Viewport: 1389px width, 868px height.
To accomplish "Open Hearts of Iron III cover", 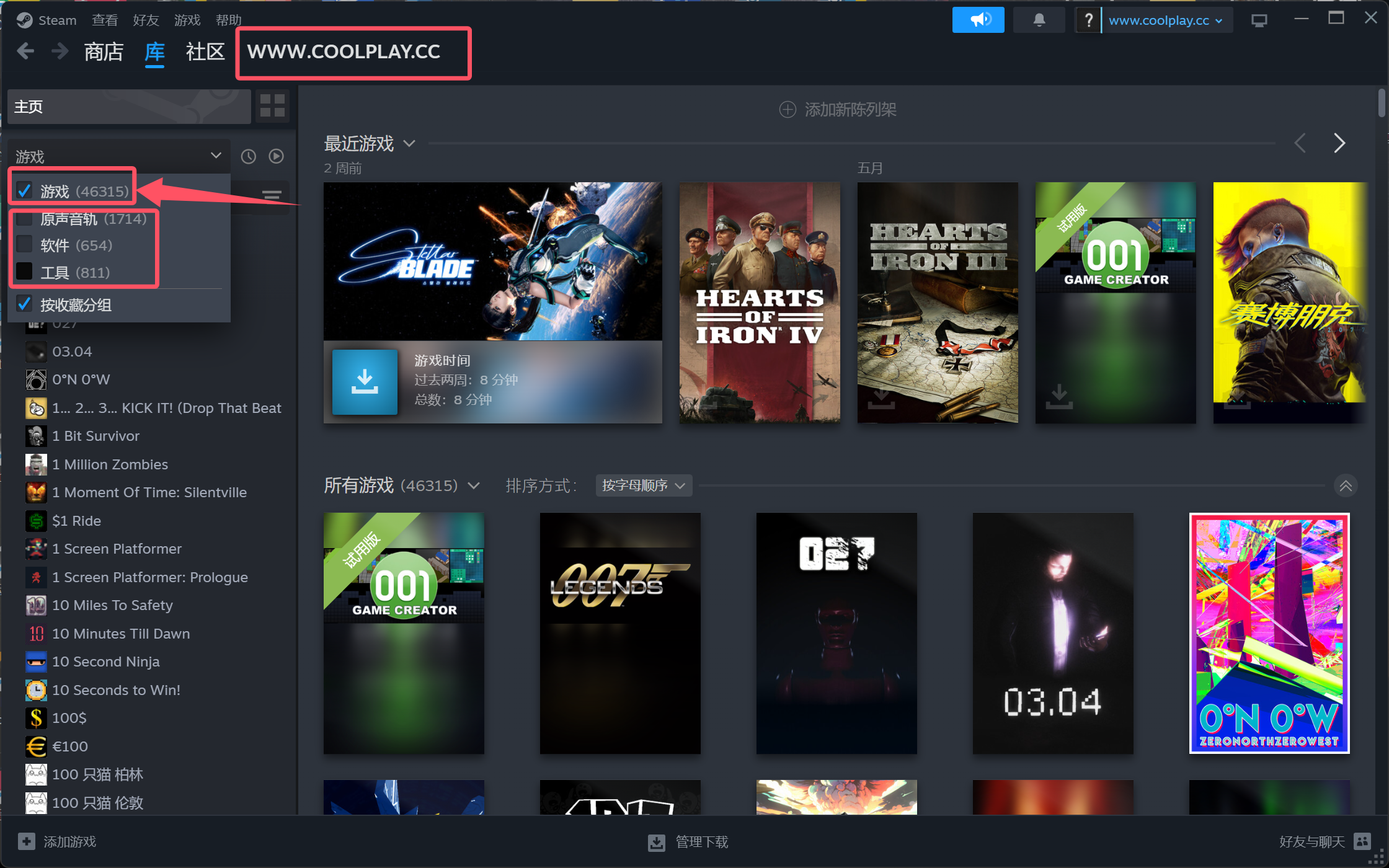I will tap(938, 303).
